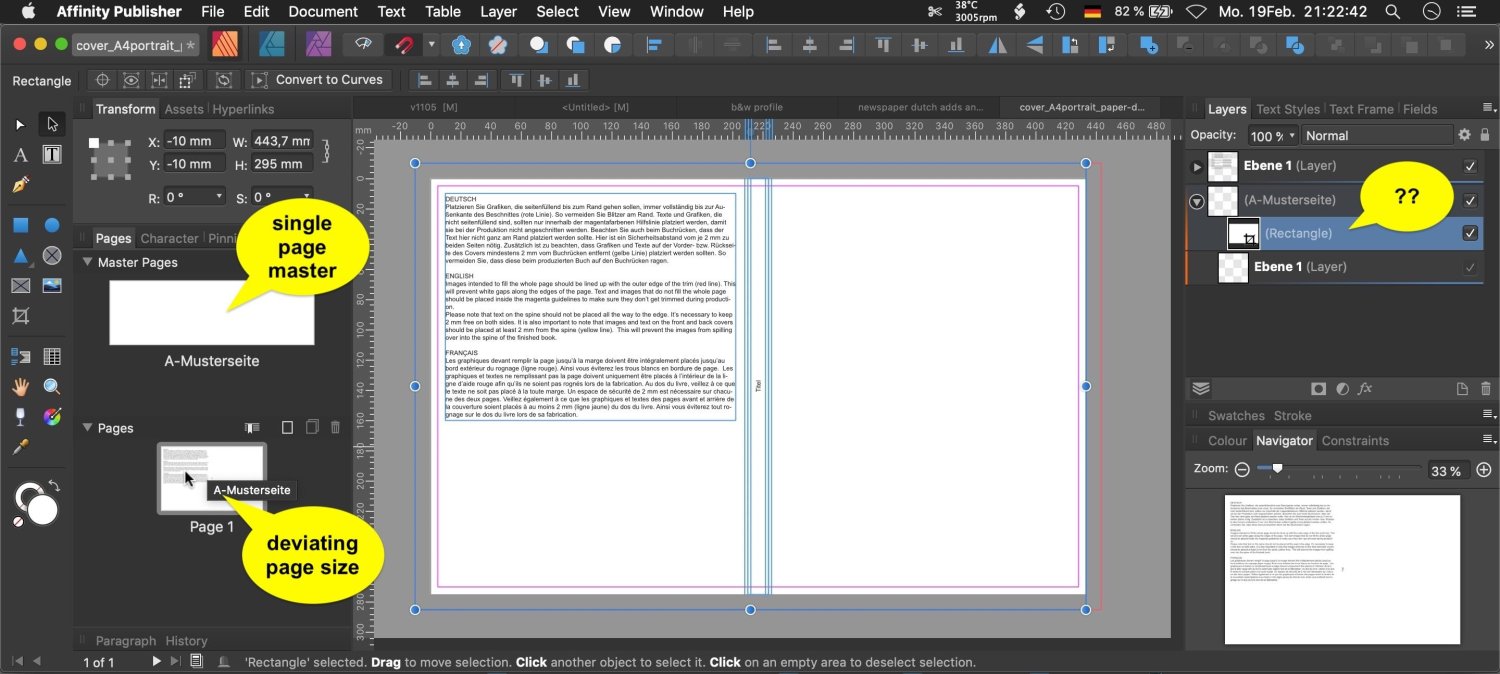Viewport: 1500px width, 674px height.
Task: Click the Navigator zoom slider handle
Action: (1277, 468)
